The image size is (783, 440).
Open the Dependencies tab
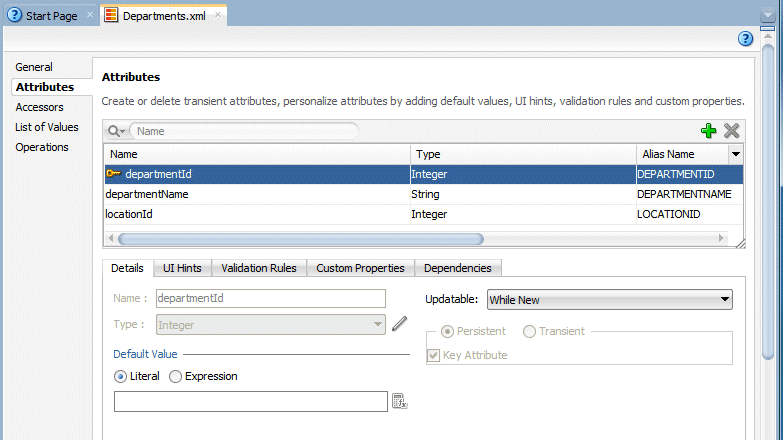tap(457, 268)
